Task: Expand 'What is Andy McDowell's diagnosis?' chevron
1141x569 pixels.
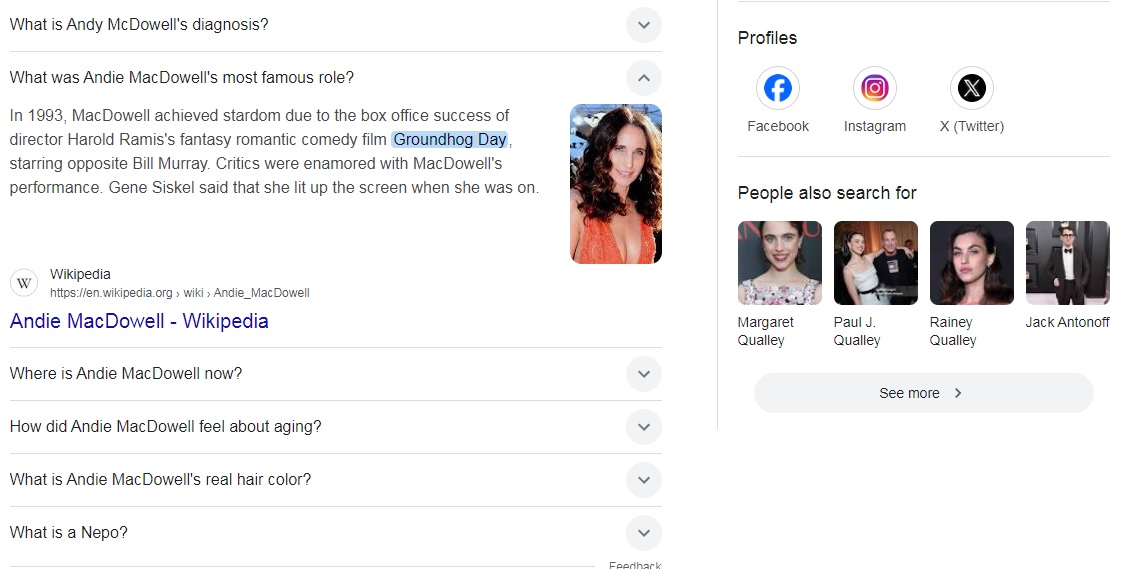Action: point(643,25)
